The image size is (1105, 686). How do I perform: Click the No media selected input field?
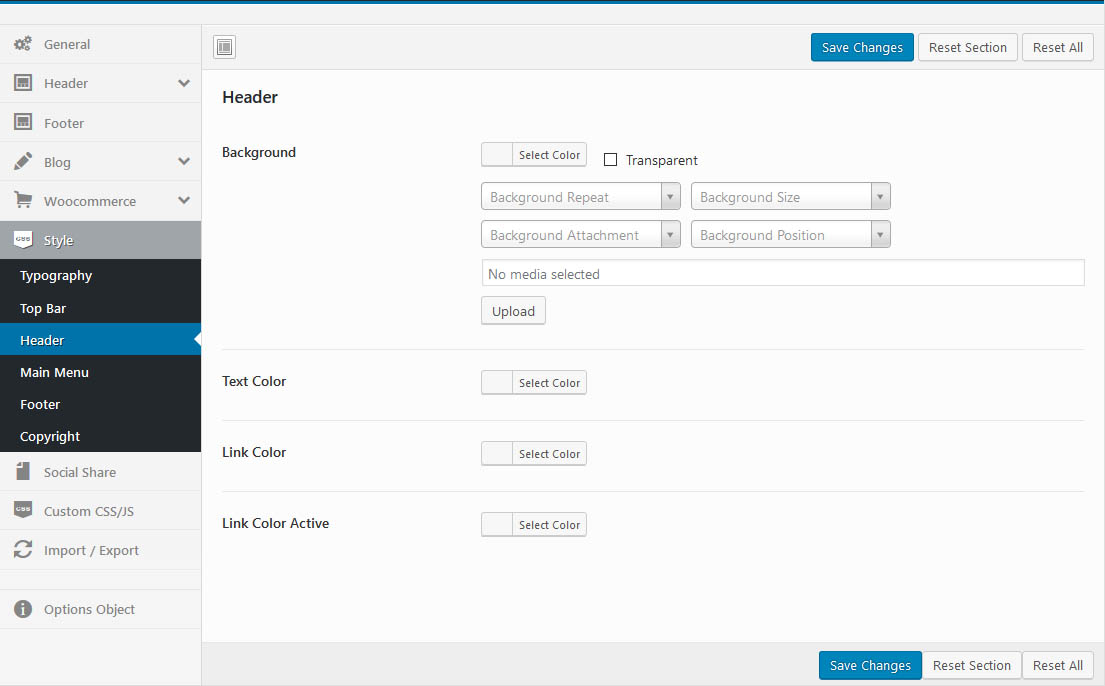(x=782, y=274)
